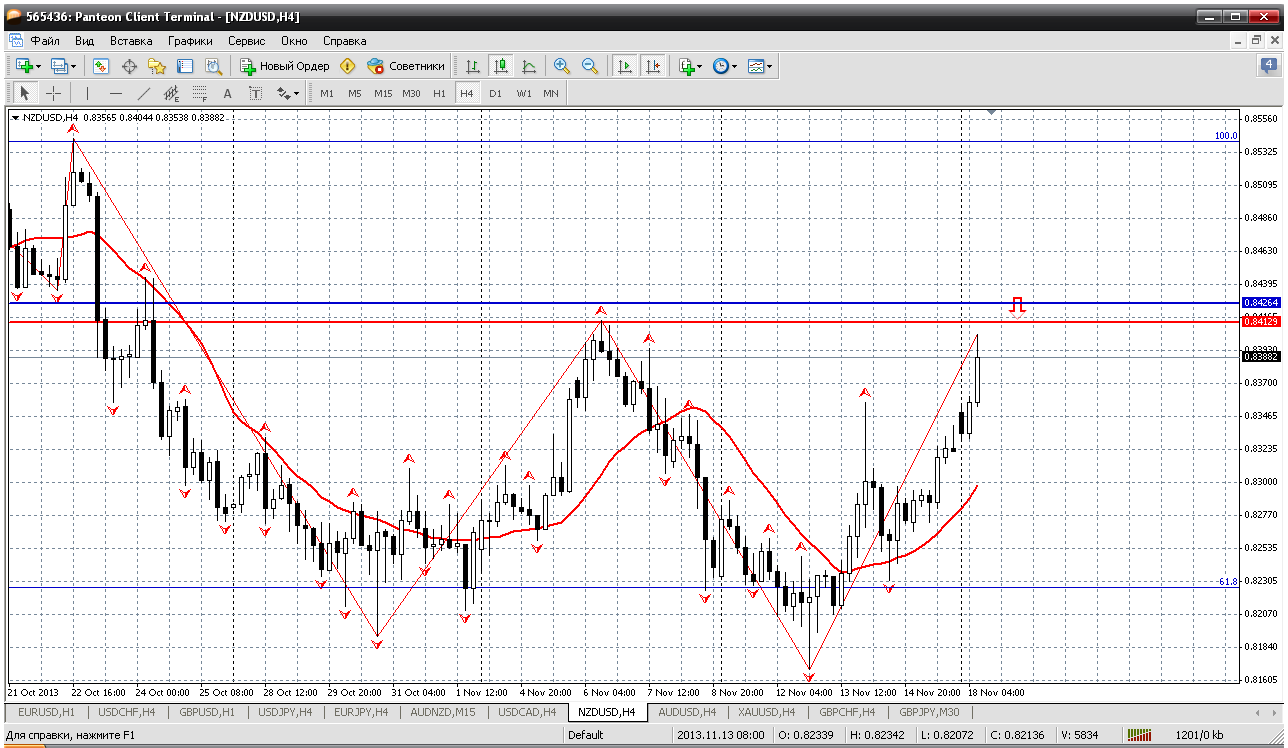Select the text label 'A' tool

coord(227,93)
